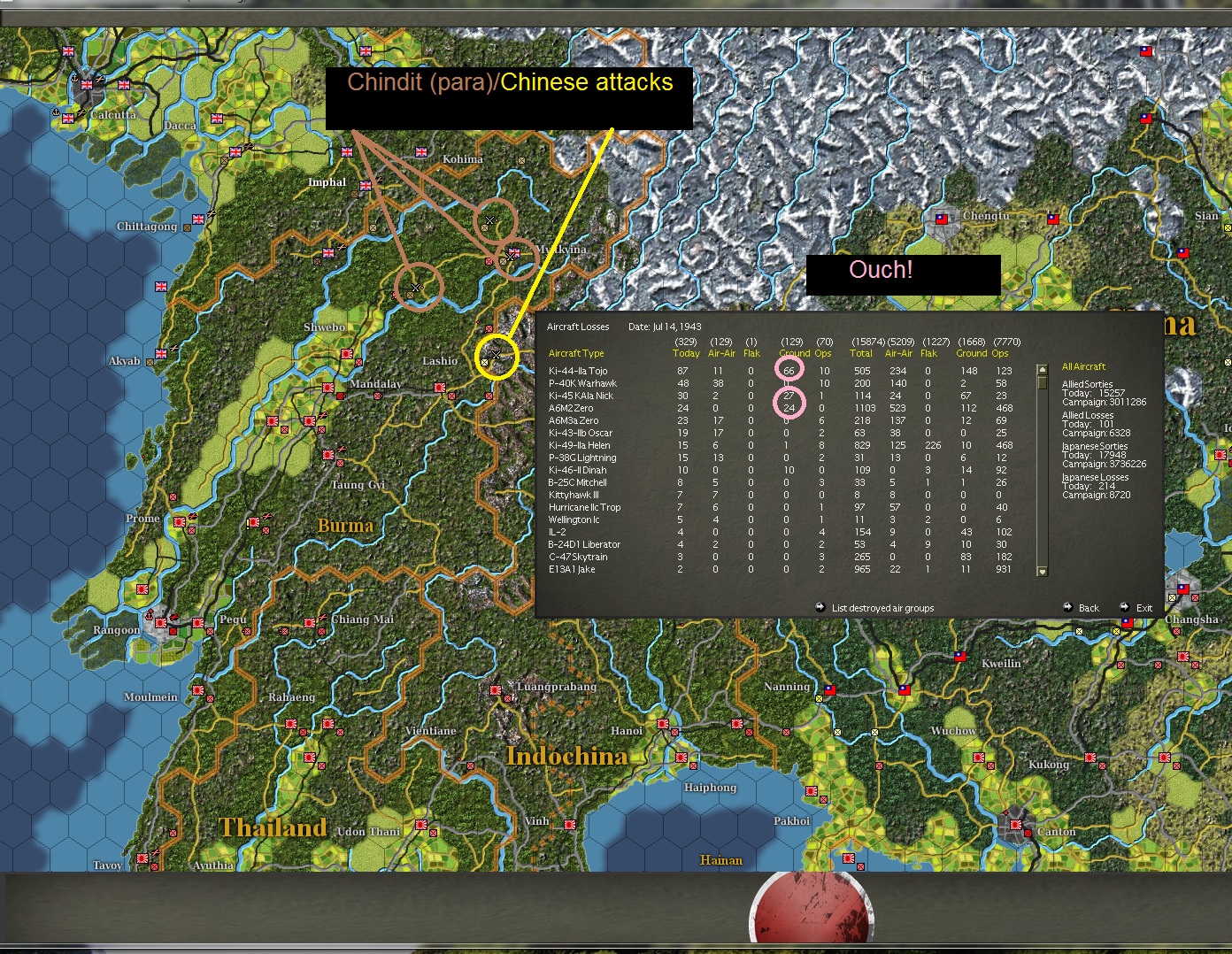Select the British flag base icon at Akyab

point(161,354)
